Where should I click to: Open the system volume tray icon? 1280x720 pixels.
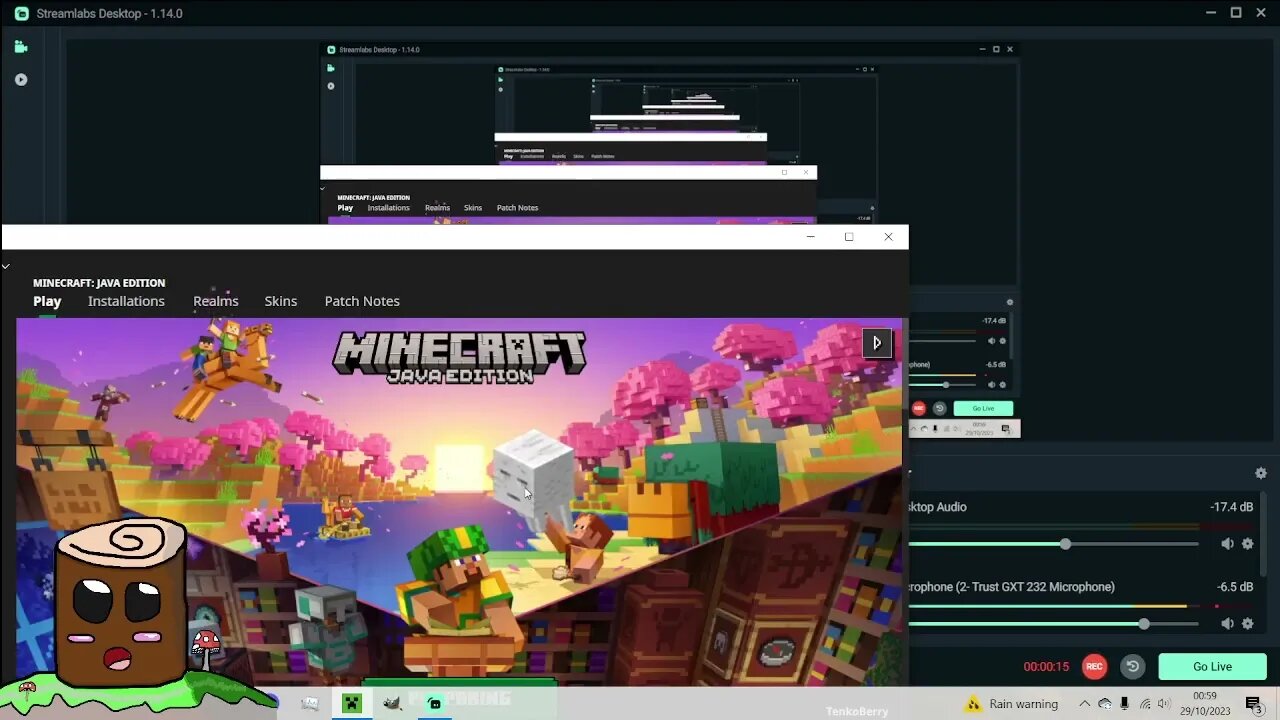pyautogui.click(x=1164, y=704)
